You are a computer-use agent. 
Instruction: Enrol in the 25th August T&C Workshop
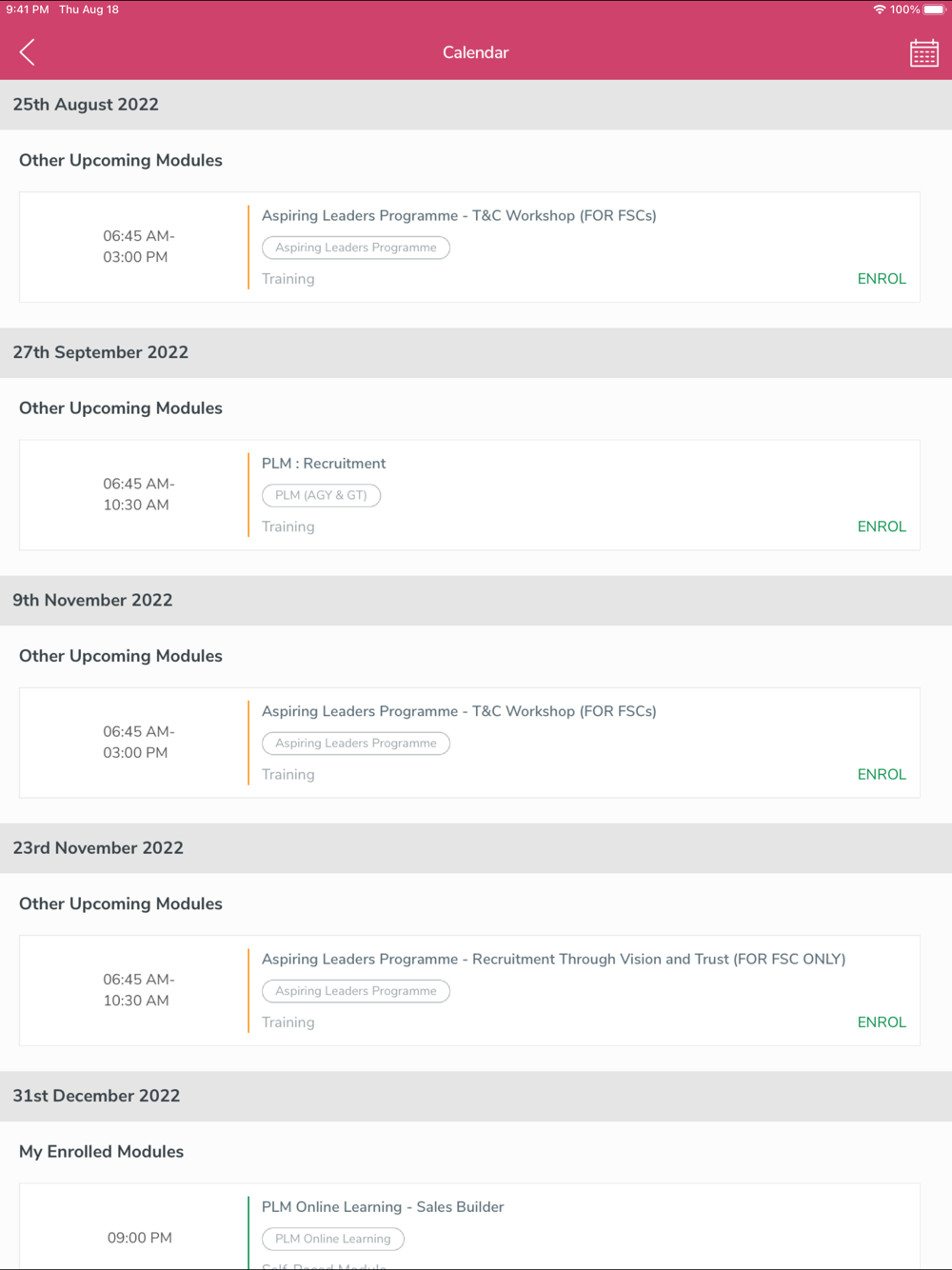coord(881,279)
